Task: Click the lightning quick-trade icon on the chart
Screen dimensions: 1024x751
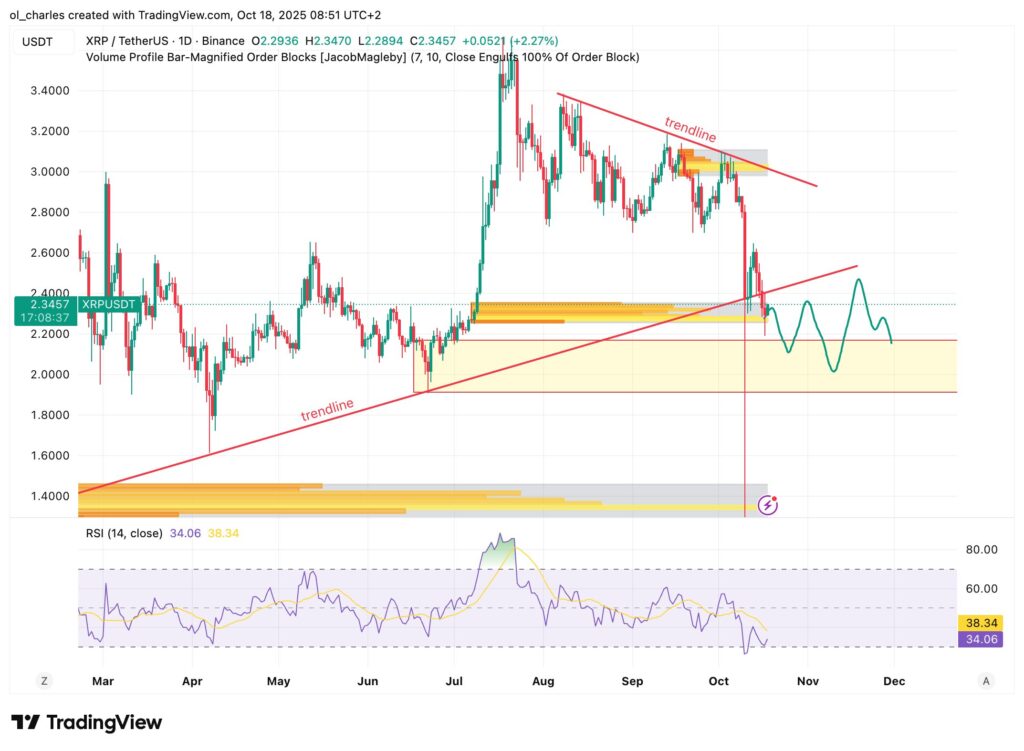Action: point(766,506)
